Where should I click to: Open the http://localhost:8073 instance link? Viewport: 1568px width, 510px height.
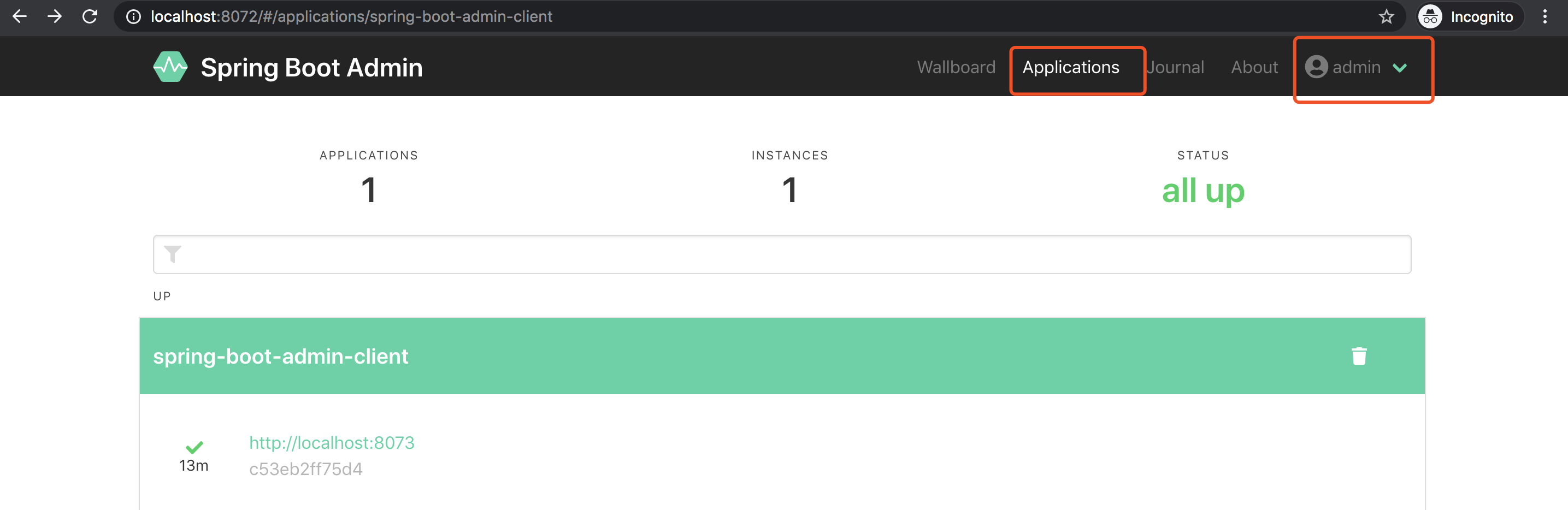(x=332, y=442)
